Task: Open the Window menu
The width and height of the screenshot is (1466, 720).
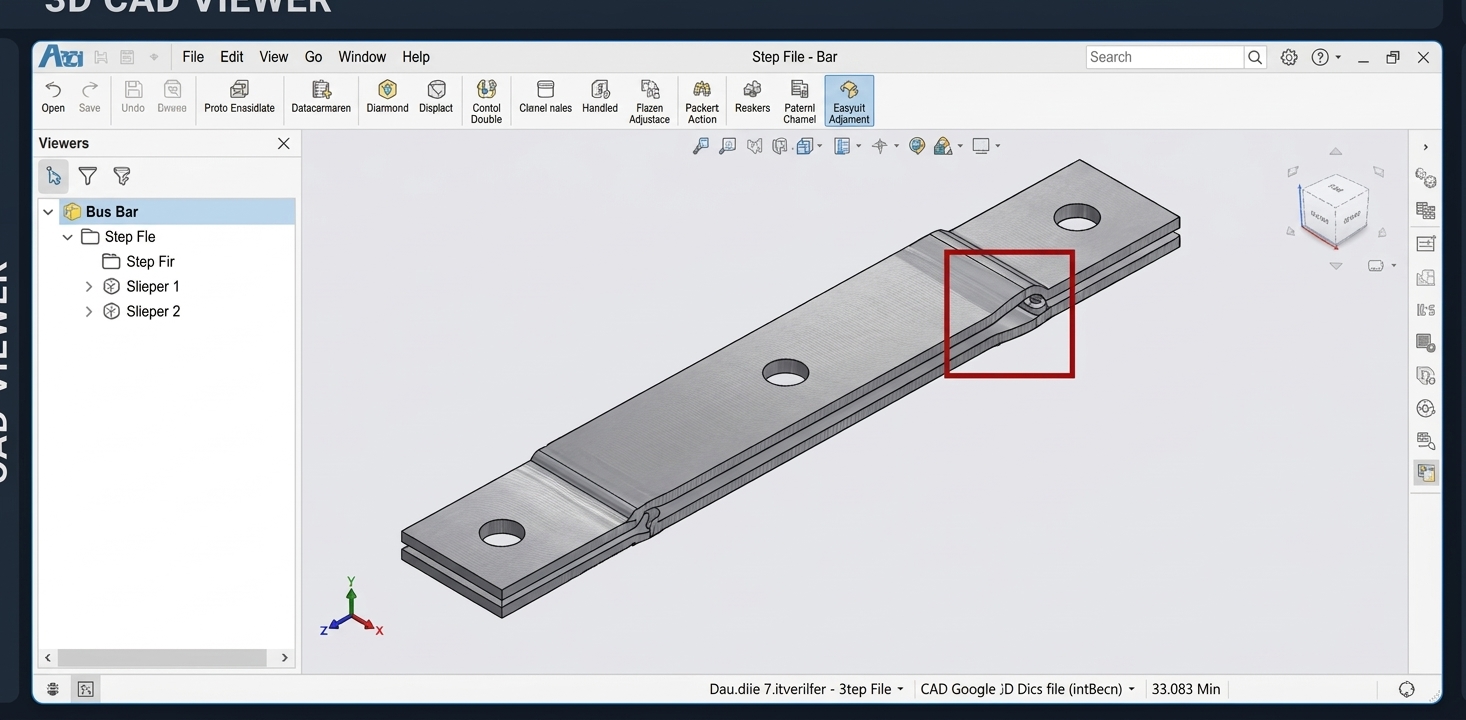Action: pos(362,57)
